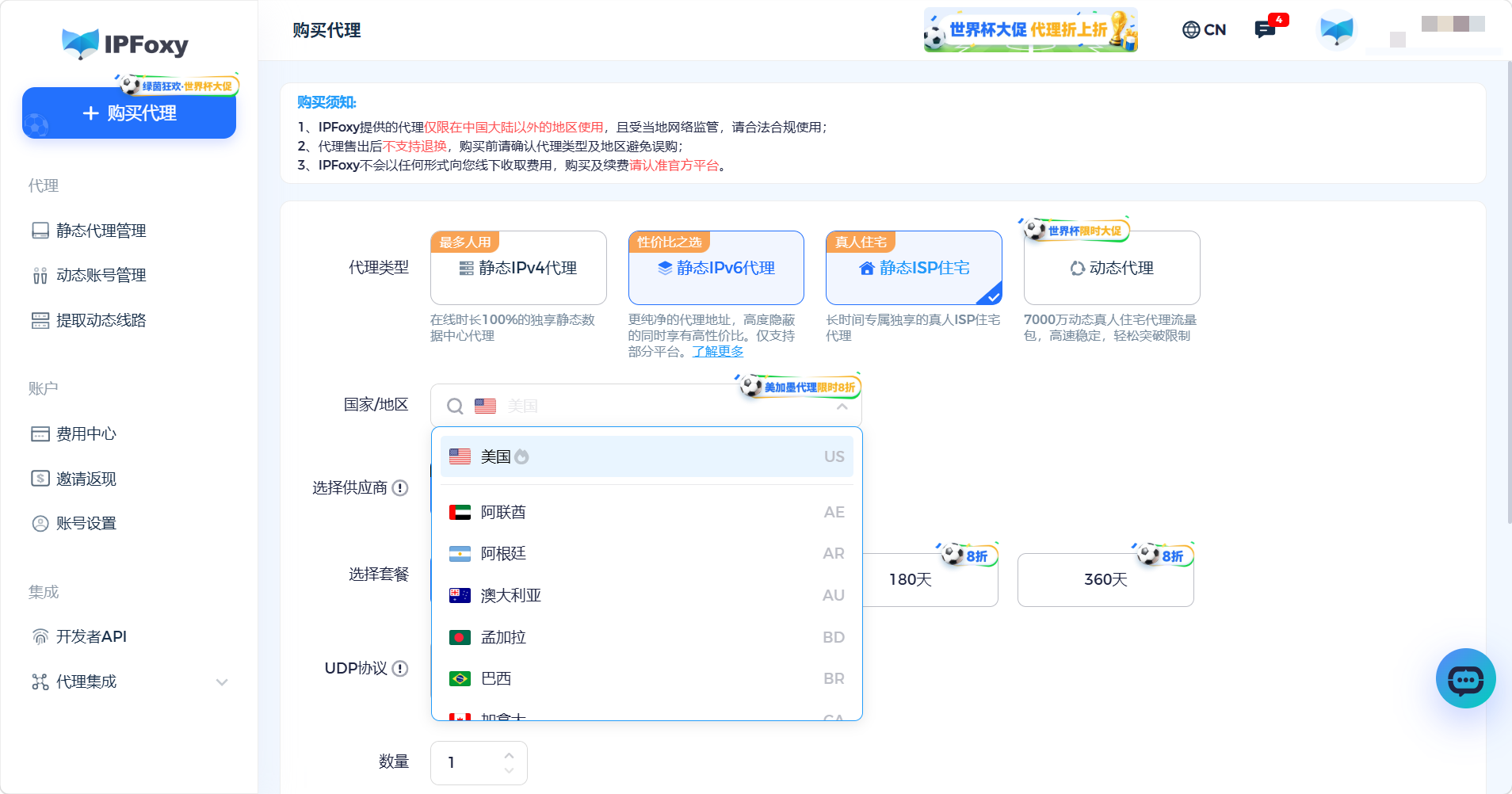This screenshot has height=794, width=1512.
Task: Open the 了解更多 link
Action: pyautogui.click(x=718, y=351)
